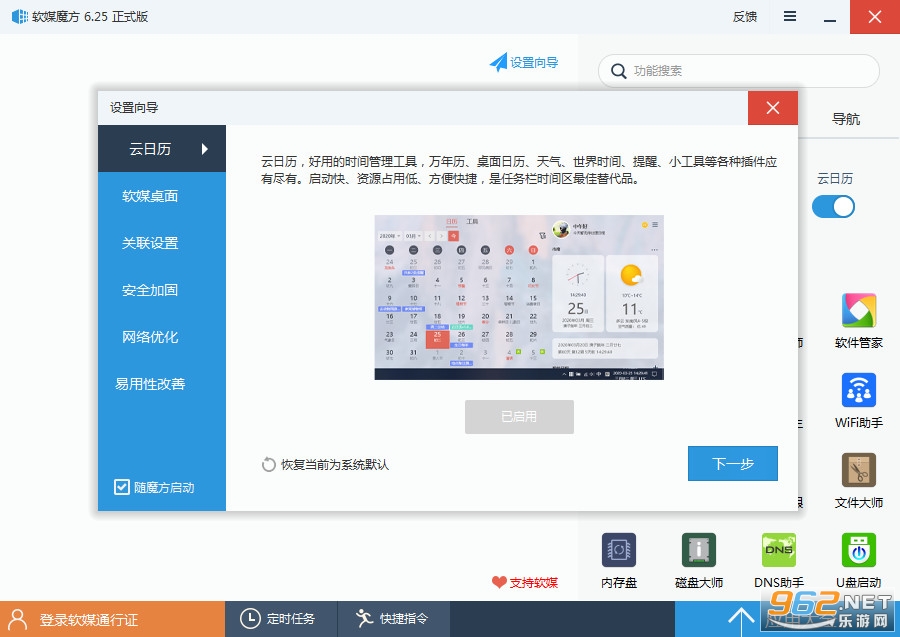Click the 云日历 arrow indicator
This screenshot has width=900, height=637.
[205, 149]
